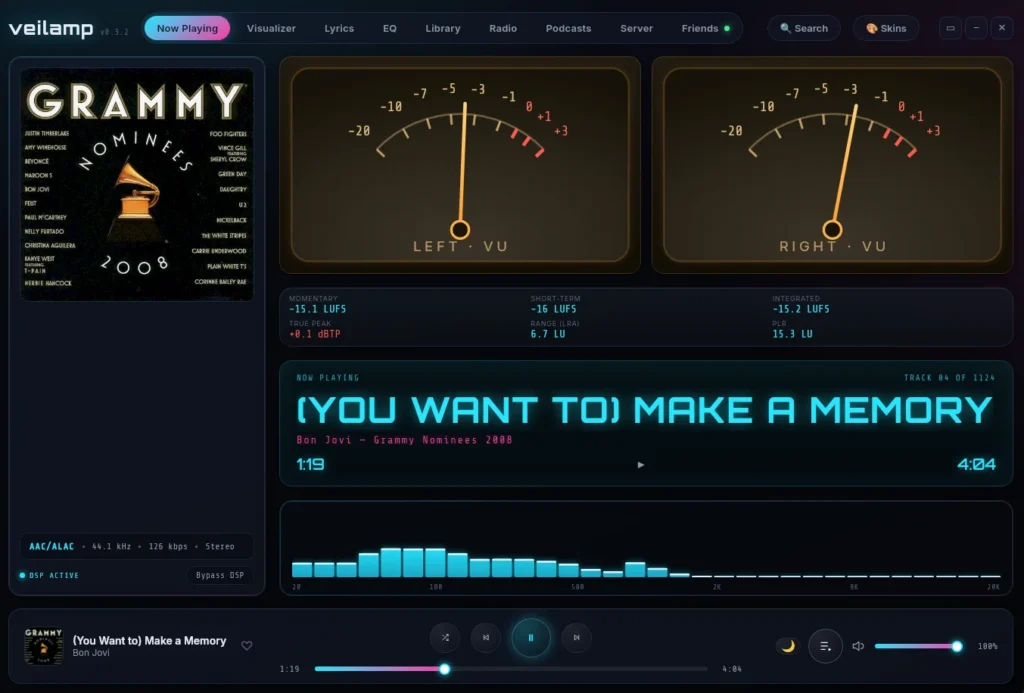This screenshot has height=693, width=1024.
Task: Favorite the song with the heart icon
Action: (247, 645)
